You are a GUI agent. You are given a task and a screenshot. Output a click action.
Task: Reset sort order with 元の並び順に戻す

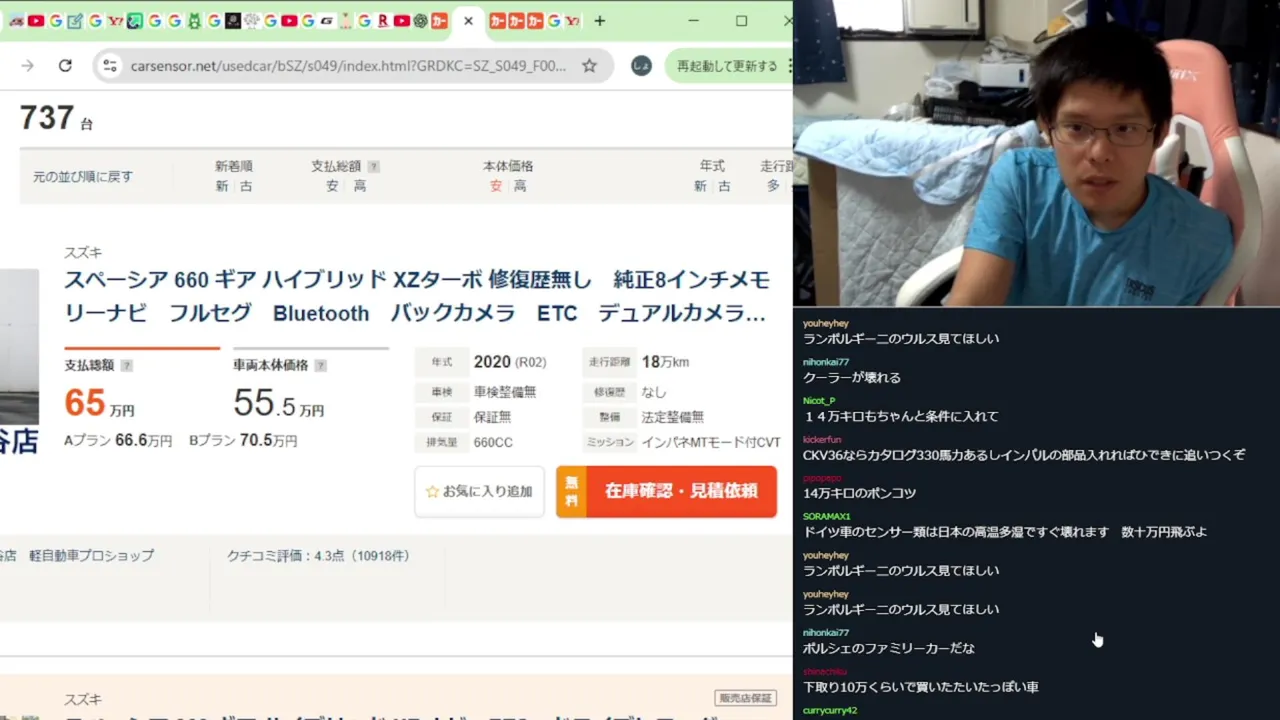[83, 177]
